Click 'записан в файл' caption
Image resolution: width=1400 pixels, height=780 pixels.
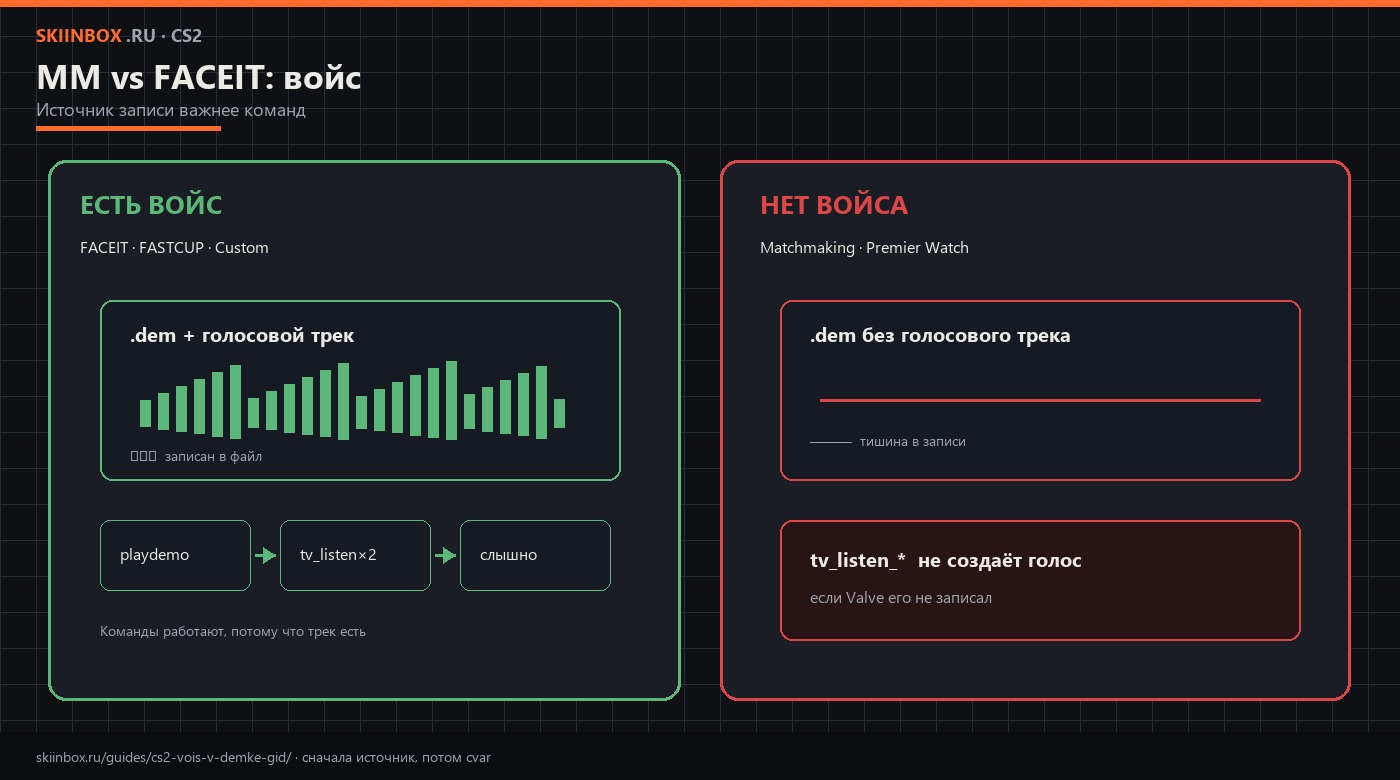click(x=213, y=456)
